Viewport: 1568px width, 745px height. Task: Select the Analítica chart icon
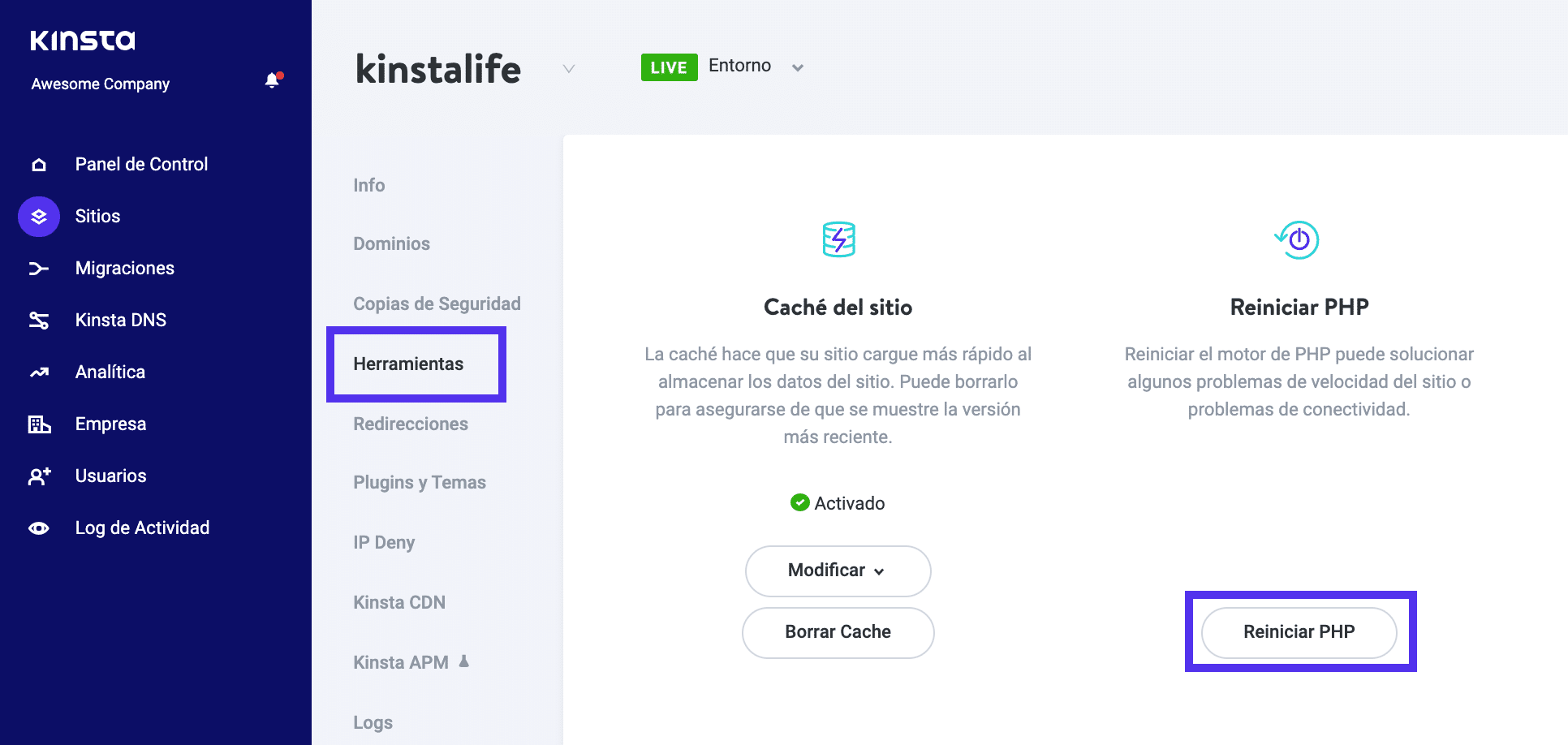tap(38, 372)
